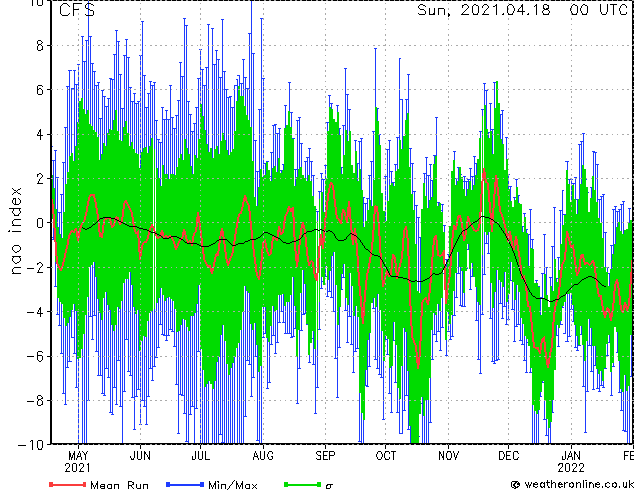Click the red Mean Run legend line
634x490 pixels.
coord(68,484)
